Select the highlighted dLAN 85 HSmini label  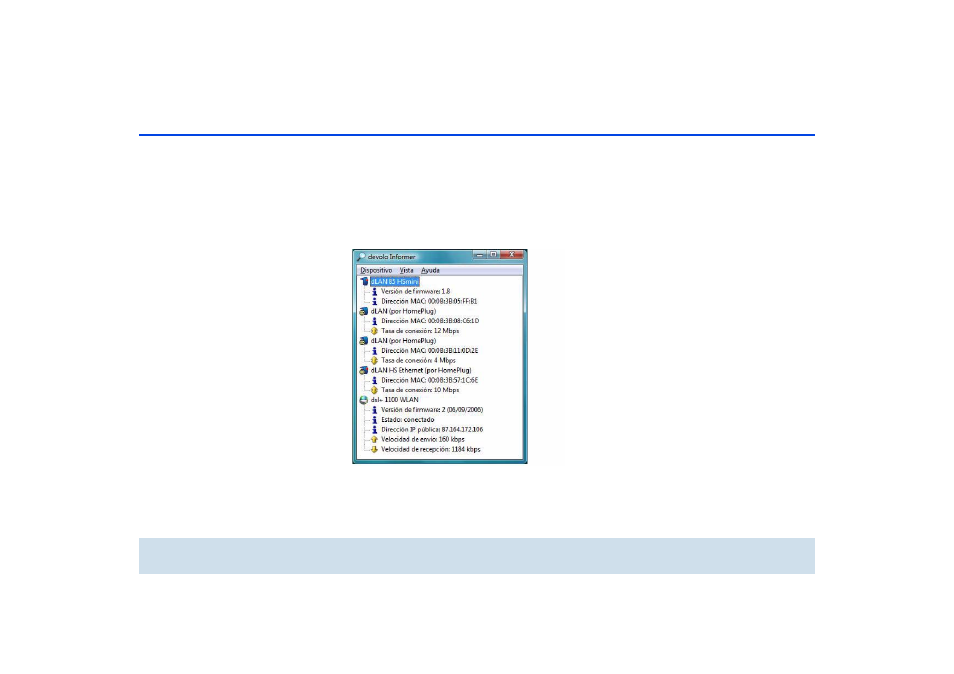[395, 282]
